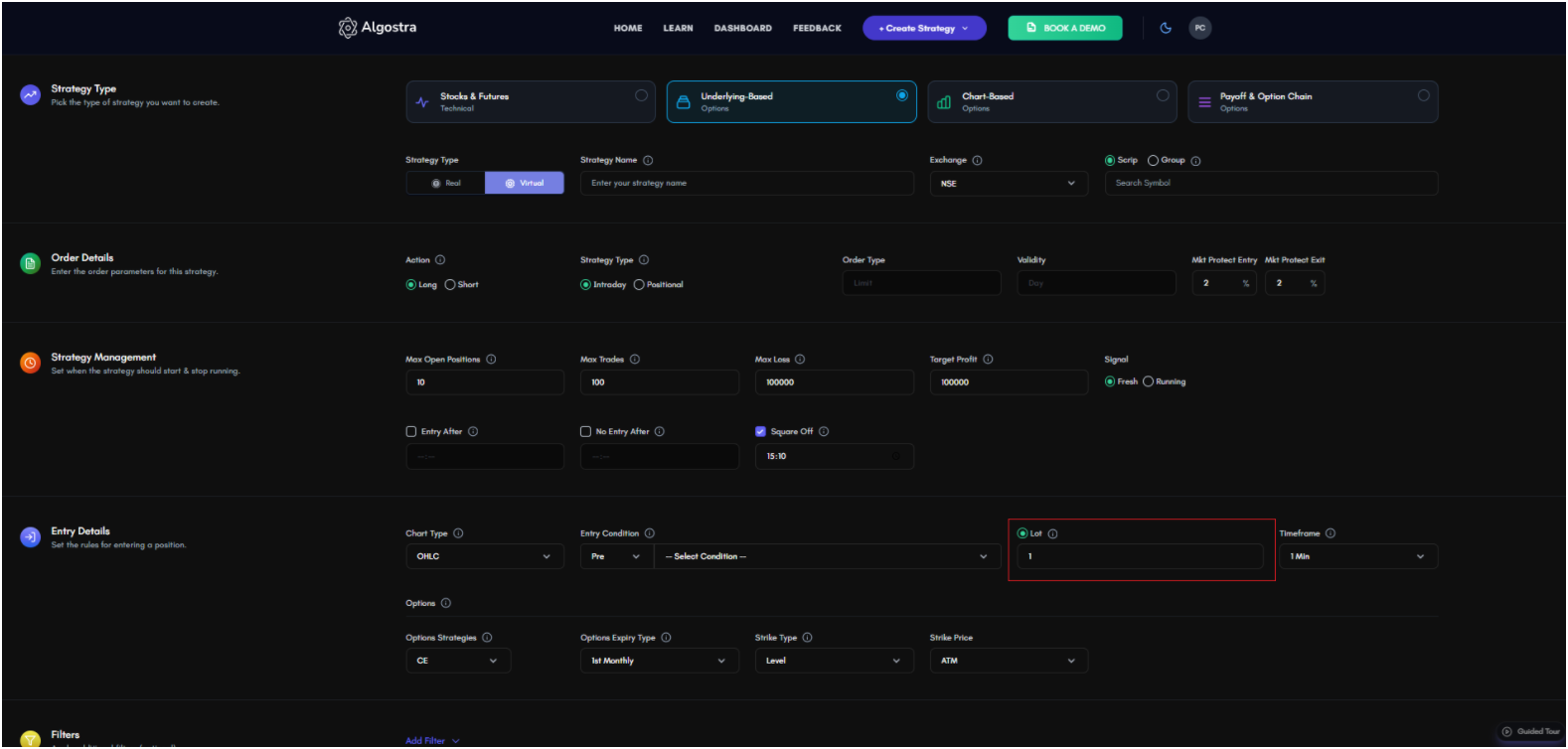Viewport: 1568px width, 749px height.
Task: Click Action info icon
Action: (x=440, y=260)
